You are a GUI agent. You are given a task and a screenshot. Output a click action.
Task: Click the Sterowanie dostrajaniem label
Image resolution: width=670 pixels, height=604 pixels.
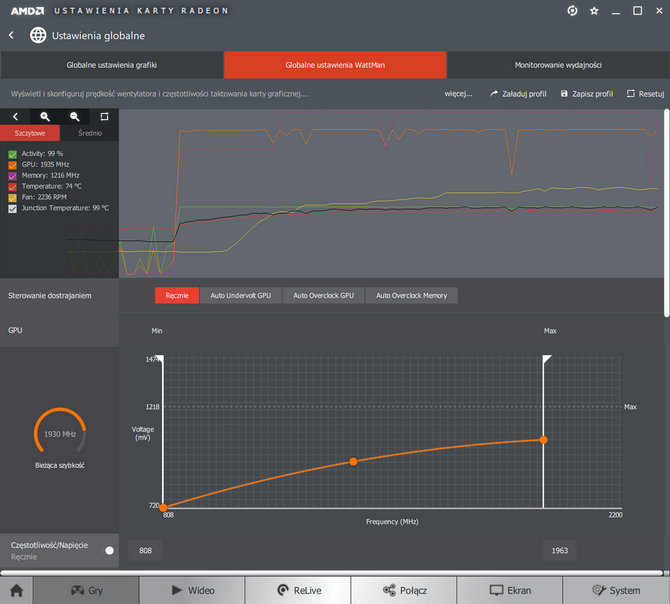click(x=50, y=296)
